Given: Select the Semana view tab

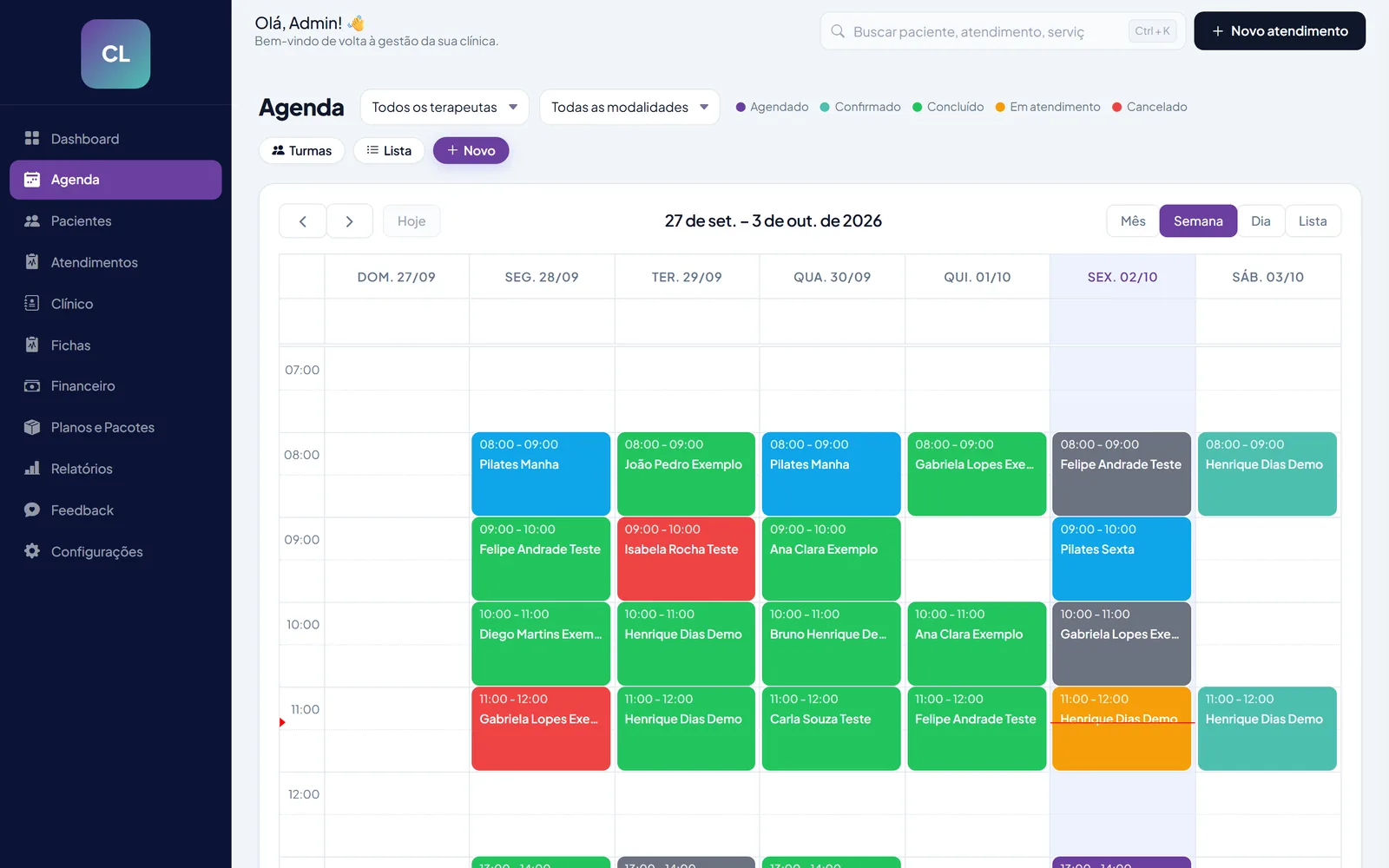Looking at the screenshot, I should pyautogui.click(x=1198, y=221).
